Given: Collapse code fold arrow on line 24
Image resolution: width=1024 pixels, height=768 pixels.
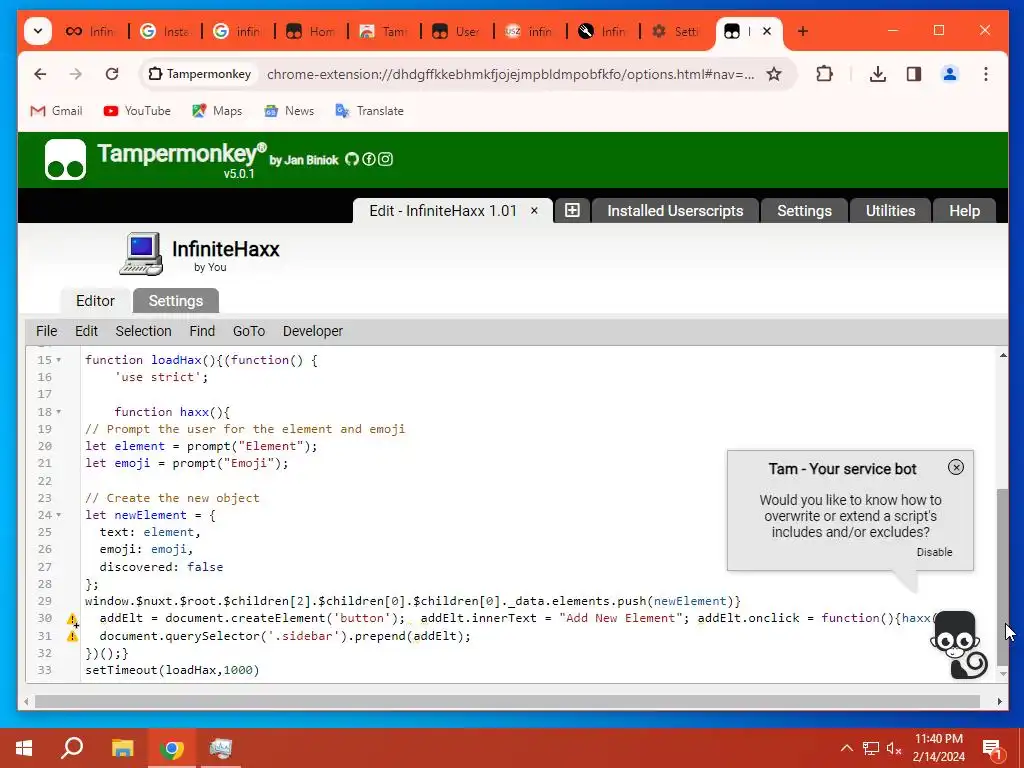Looking at the screenshot, I should [59, 515].
